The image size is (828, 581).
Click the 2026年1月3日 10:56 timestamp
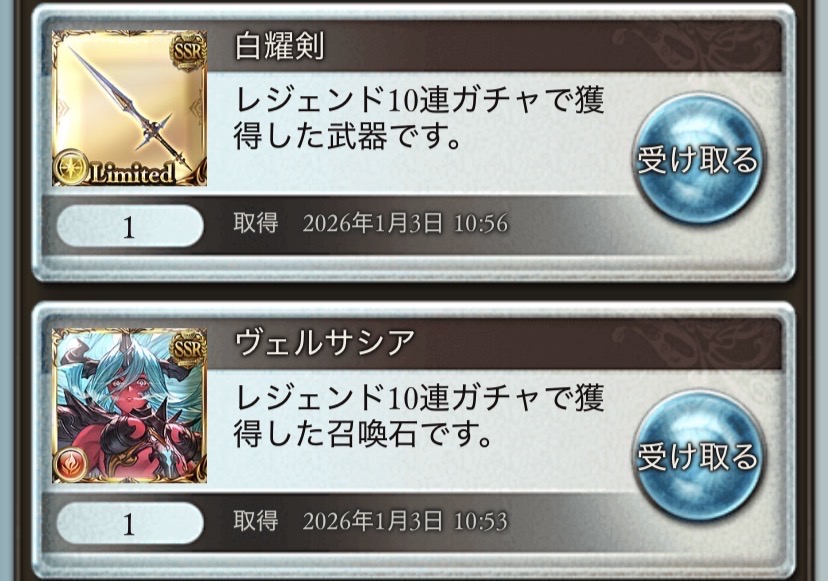coord(405,223)
